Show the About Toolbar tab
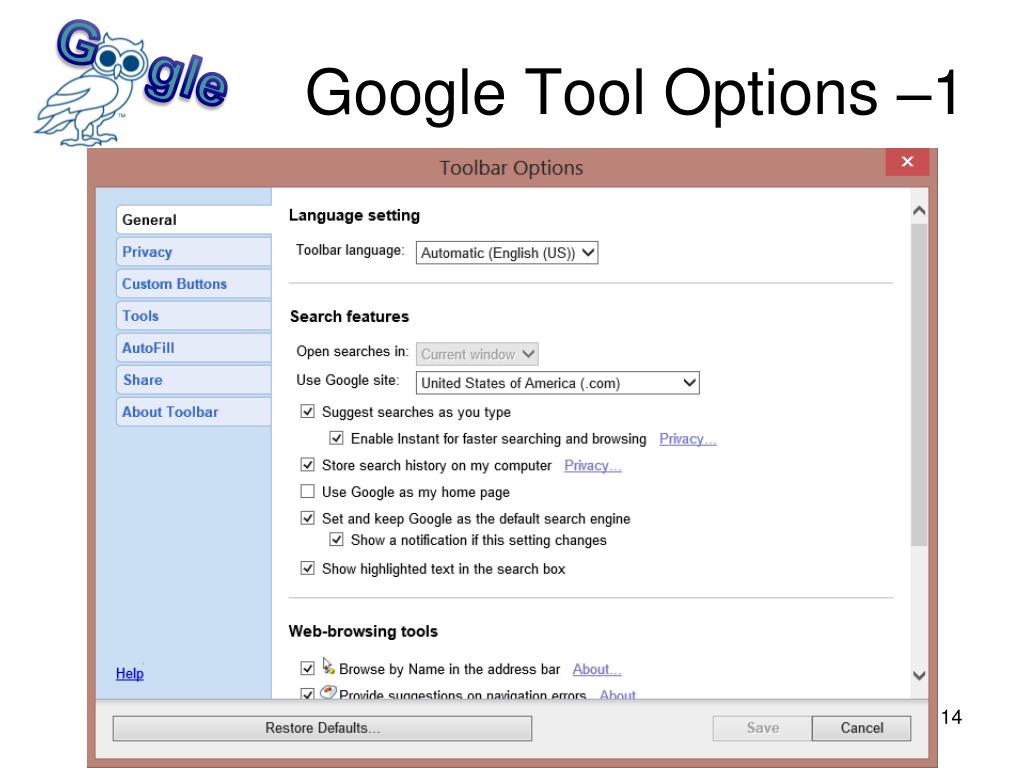 pos(194,411)
